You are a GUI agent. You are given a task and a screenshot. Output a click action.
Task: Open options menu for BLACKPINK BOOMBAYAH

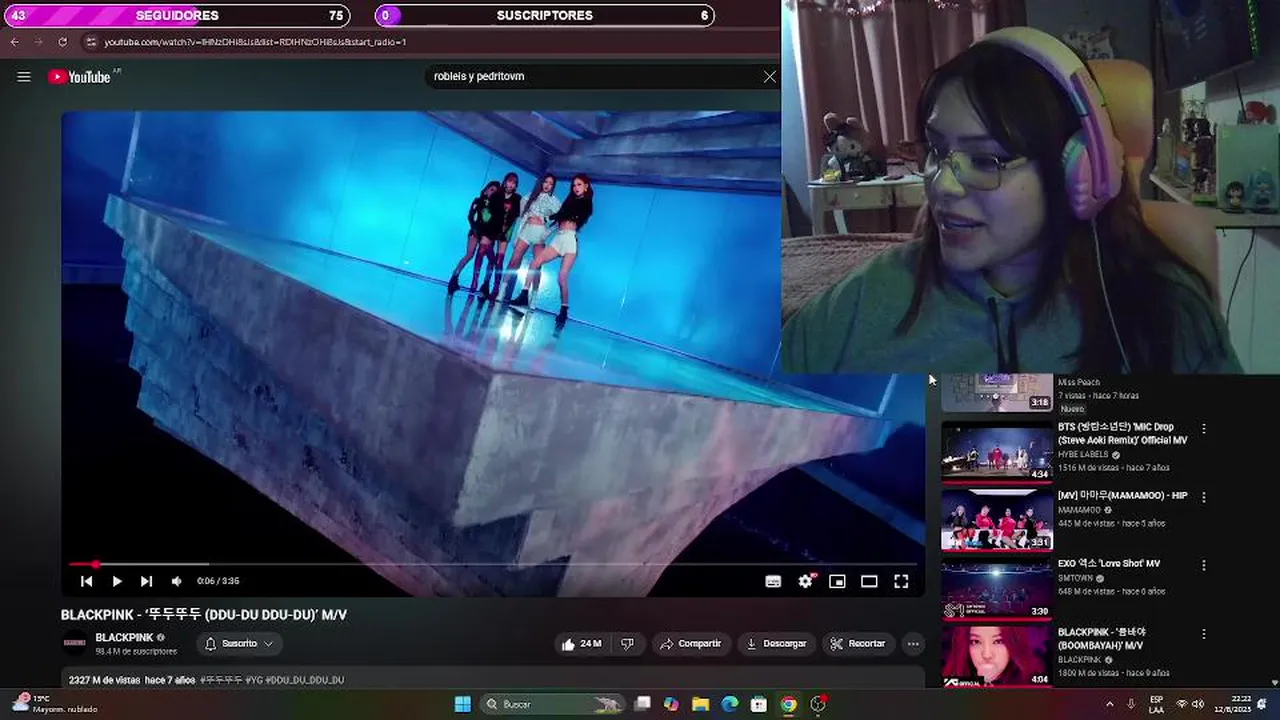[x=1204, y=634]
